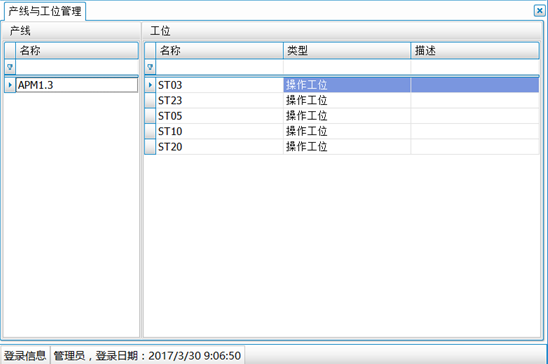The image size is (548, 364).
Task: Click row header of ST20 row
Action: (x=150, y=147)
